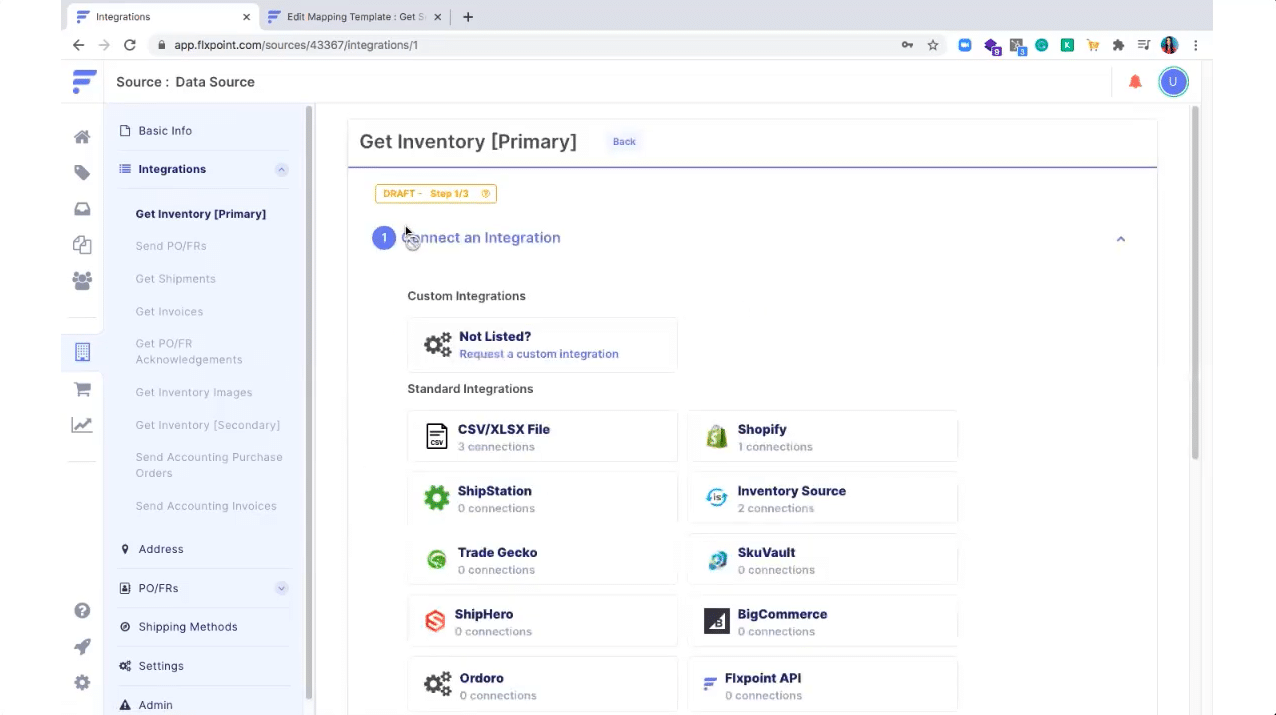The image size is (1276, 715).
Task: Collapse the Integrations sidebar section
Action: pyautogui.click(x=281, y=170)
